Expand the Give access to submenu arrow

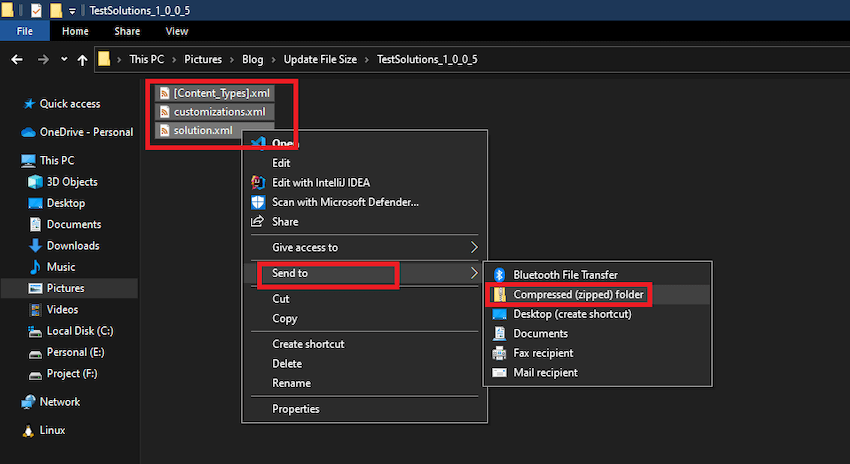[474, 247]
